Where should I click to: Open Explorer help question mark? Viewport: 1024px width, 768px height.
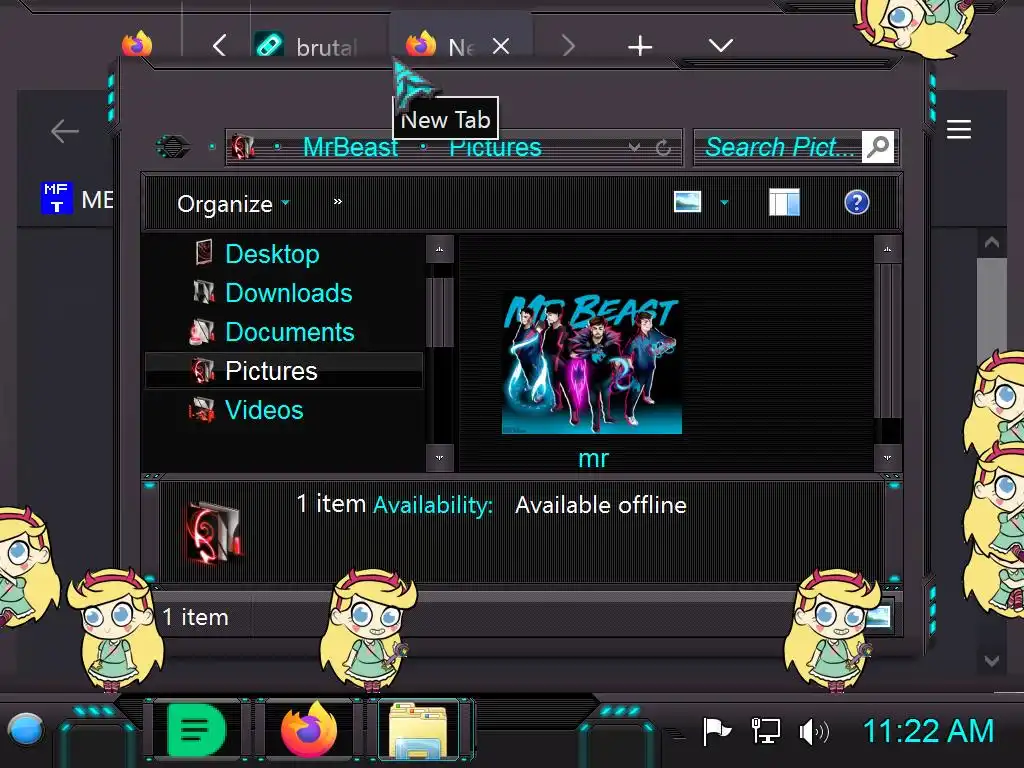pyautogui.click(x=856, y=202)
